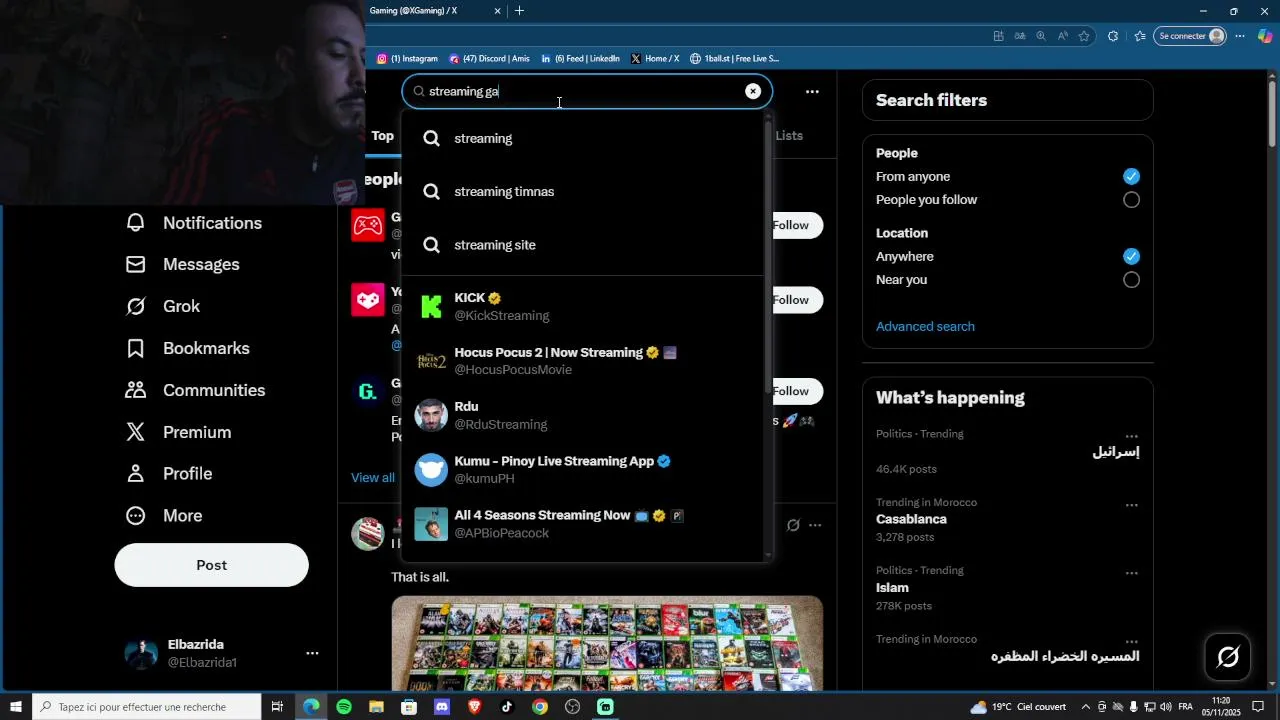Open 1ball.st Free Live bookmark
The height and width of the screenshot is (720, 1280).
click(734, 59)
